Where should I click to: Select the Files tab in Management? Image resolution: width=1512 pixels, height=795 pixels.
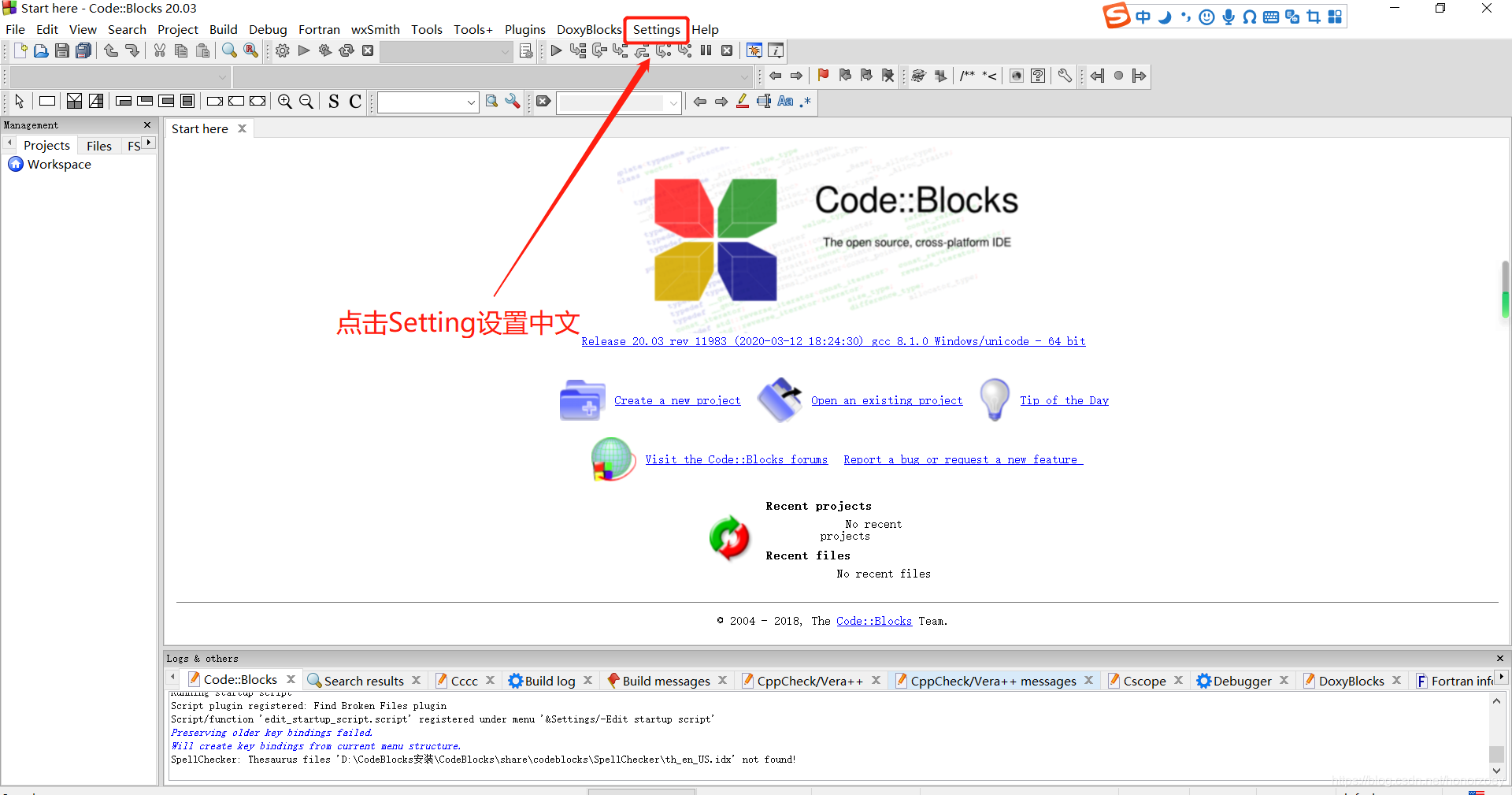pyautogui.click(x=99, y=146)
